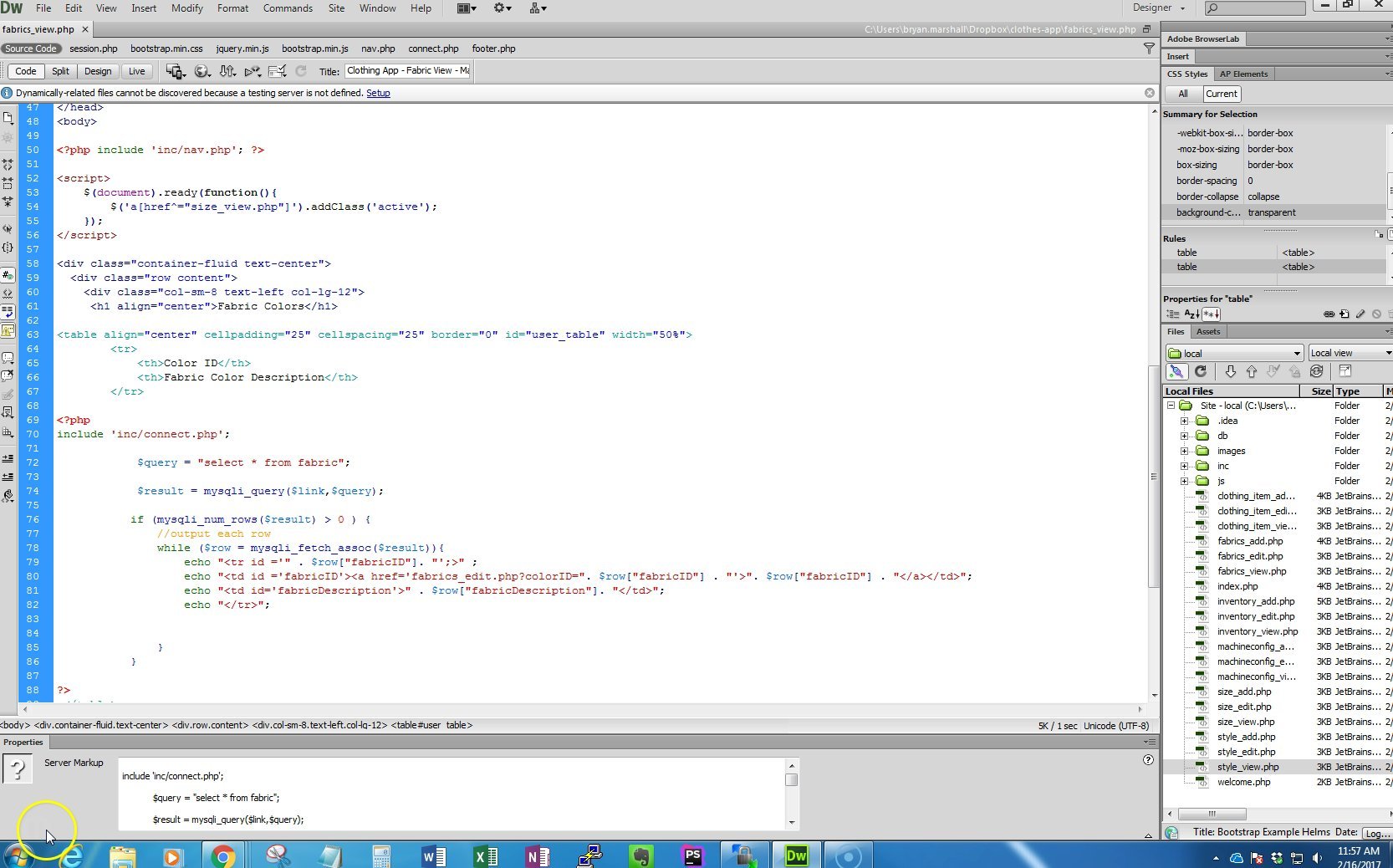Switch to the Assets tab
The image size is (1393, 868).
[1207, 332]
